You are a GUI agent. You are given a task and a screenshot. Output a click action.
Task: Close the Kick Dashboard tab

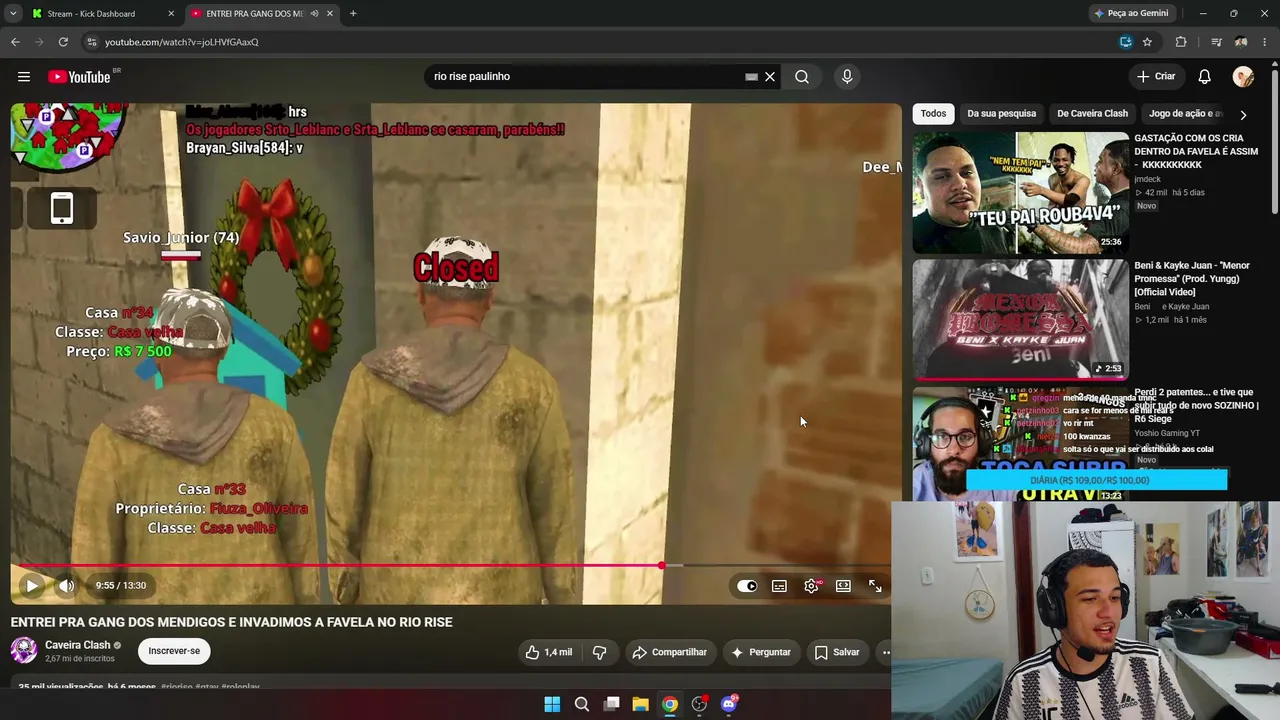(171, 14)
